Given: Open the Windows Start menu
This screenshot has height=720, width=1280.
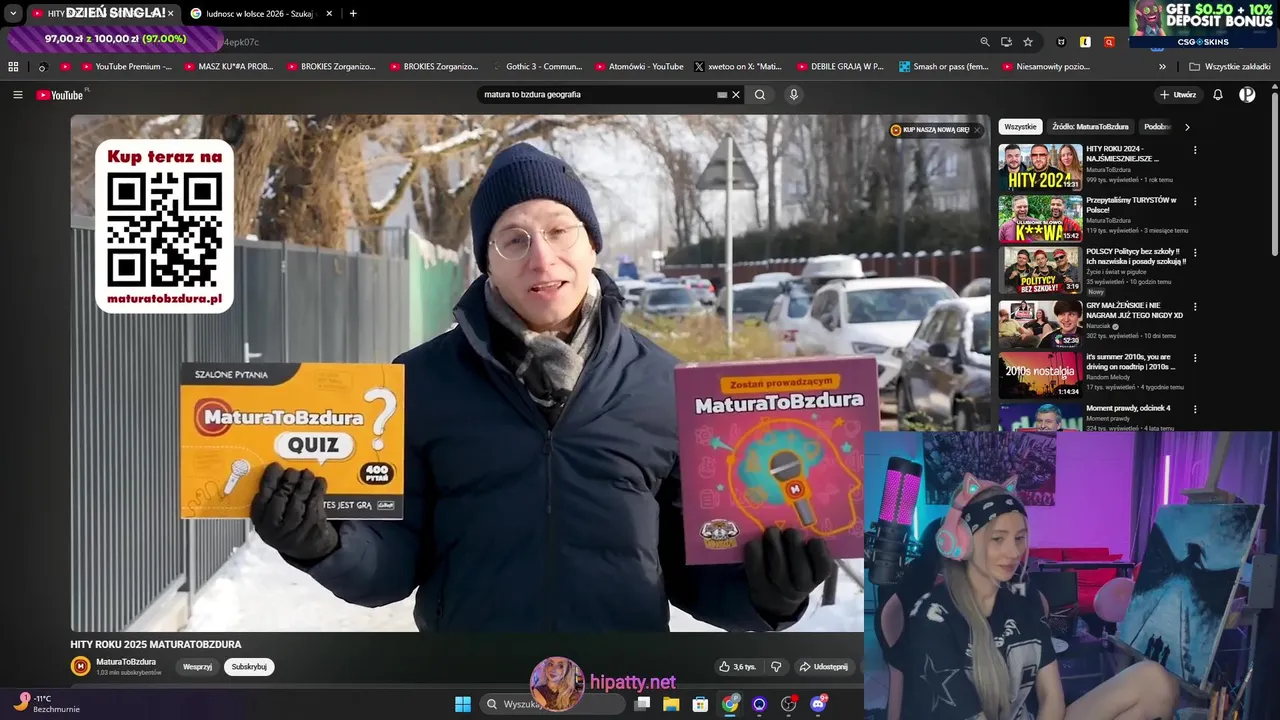Looking at the screenshot, I should pos(463,704).
